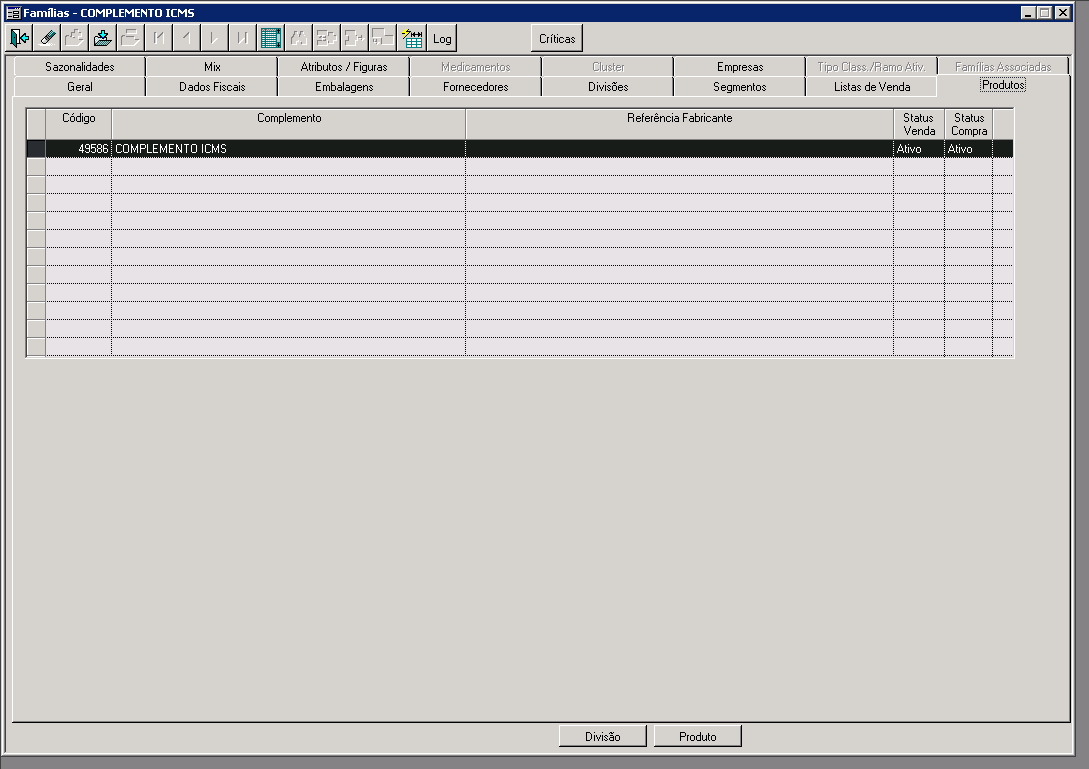
Task: Minimize the Famílias window
Action: coord(1028,13)
